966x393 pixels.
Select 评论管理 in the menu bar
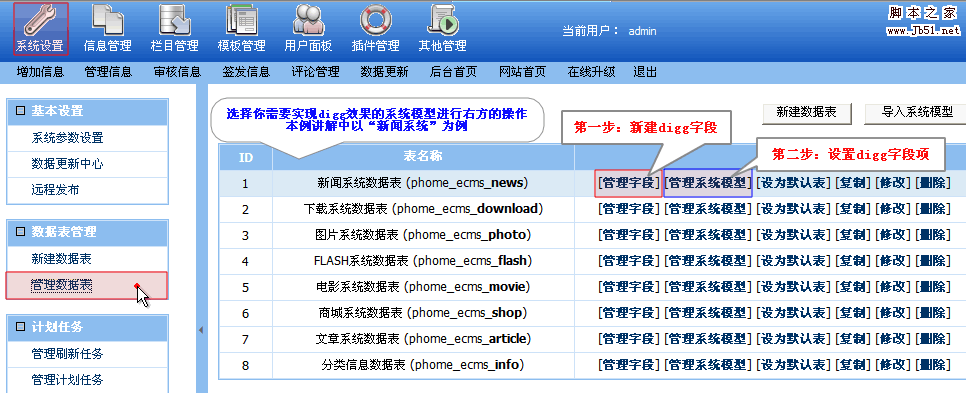tap(315, 72)
